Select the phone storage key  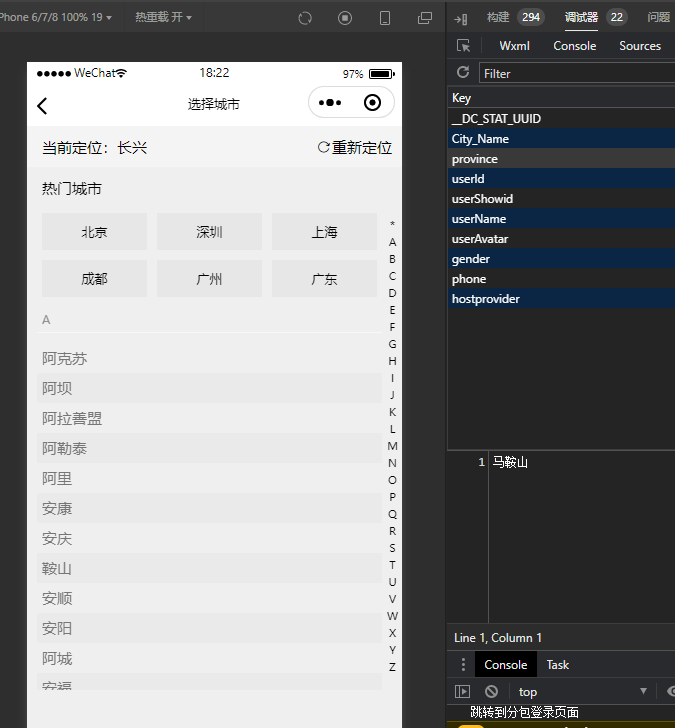pyautogui.click(x=561, y=278)
